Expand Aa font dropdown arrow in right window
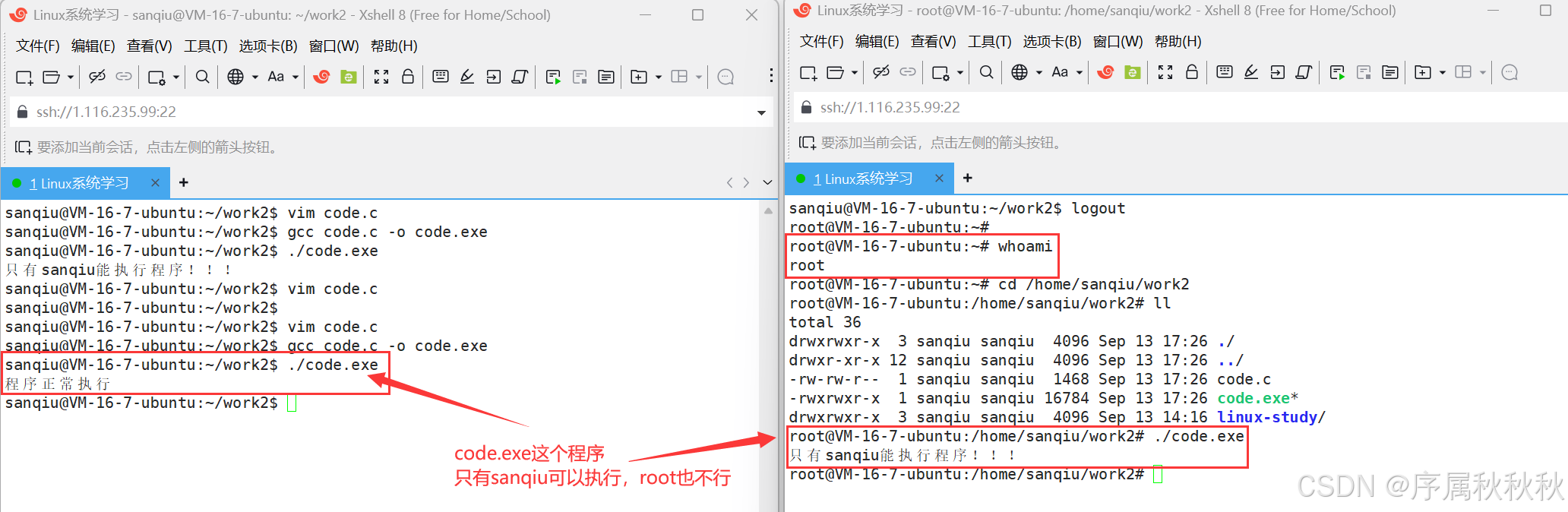 click(1080, 73)
